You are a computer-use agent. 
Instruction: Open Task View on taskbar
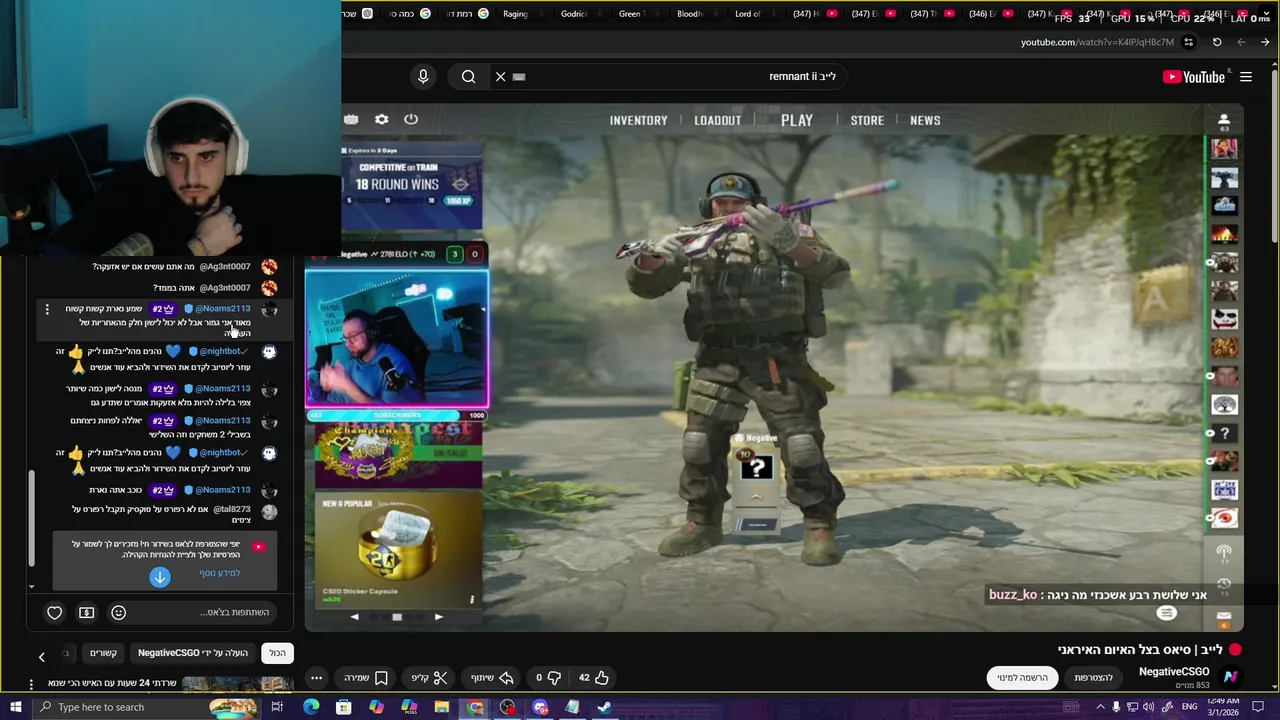click(277, 707)
